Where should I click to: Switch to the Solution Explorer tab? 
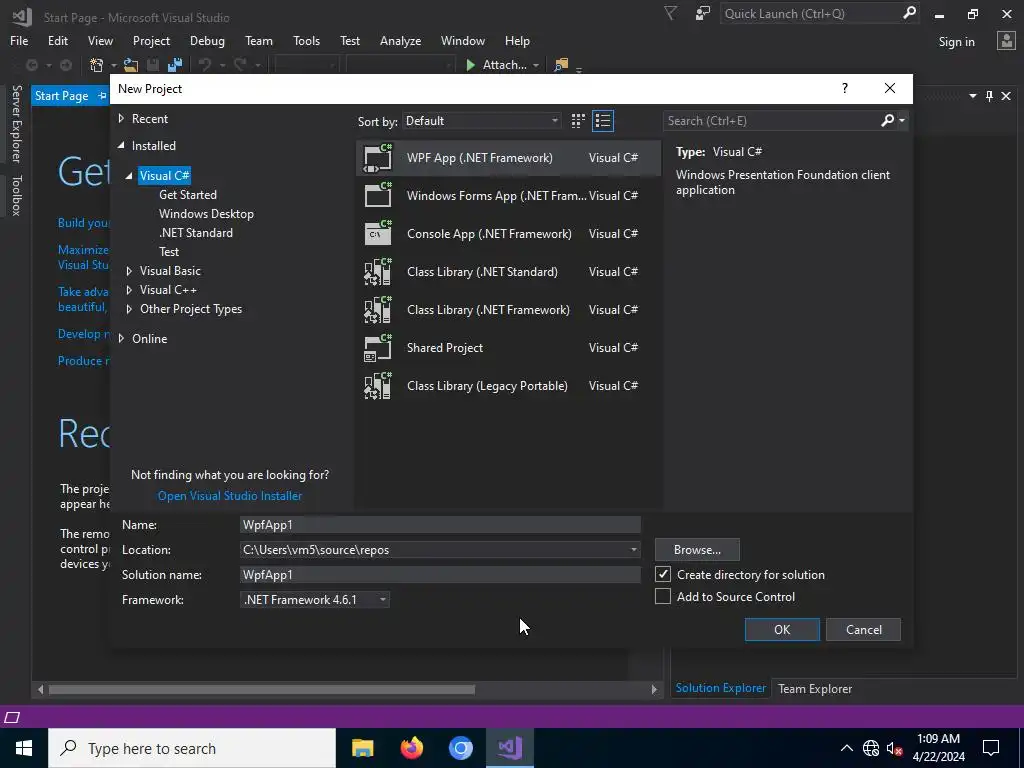point(720,688)
